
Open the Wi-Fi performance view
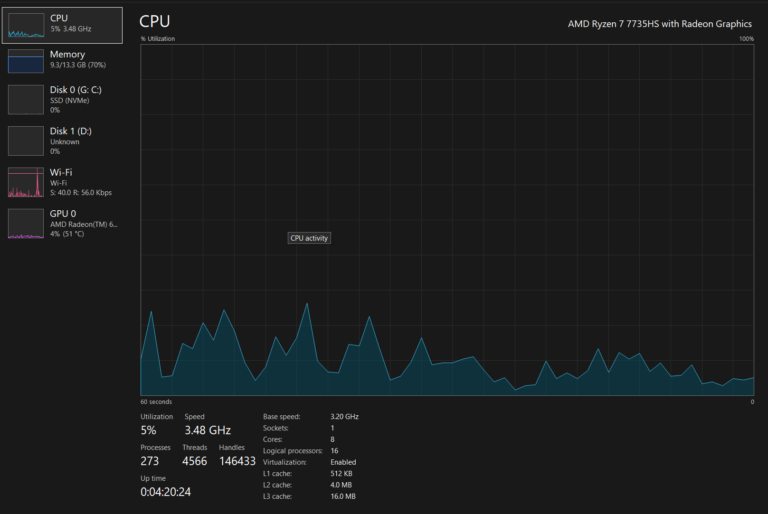[62, 182]
